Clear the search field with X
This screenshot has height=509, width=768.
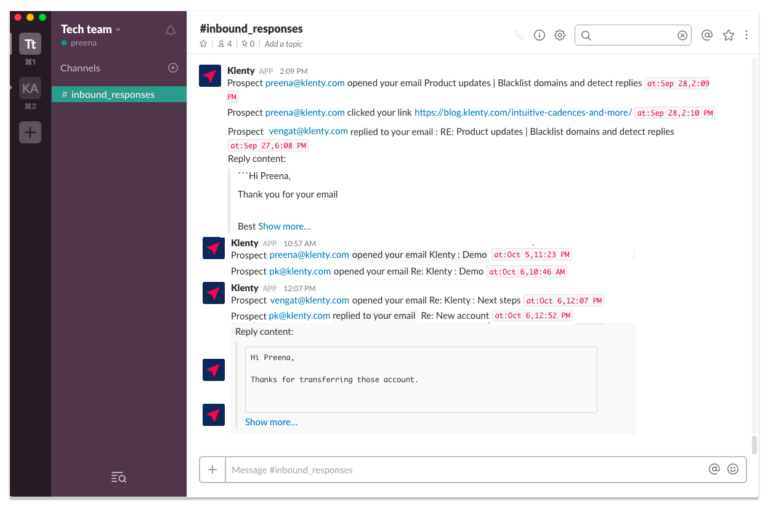[682, 35]
